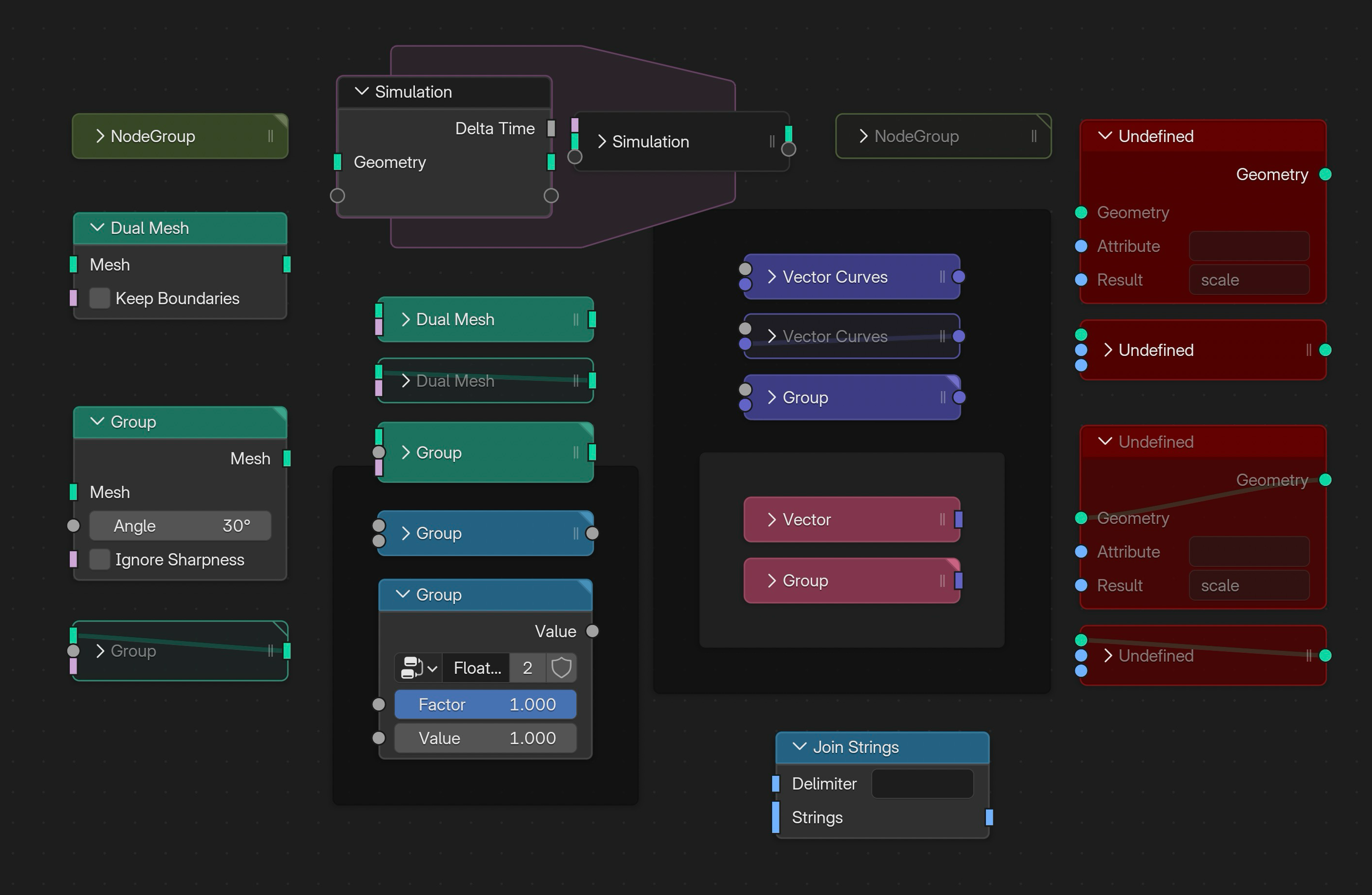Viewport: 1372px width, 895px height.
Task: Click the output socket of pink Group node
Action: [959, 581]
